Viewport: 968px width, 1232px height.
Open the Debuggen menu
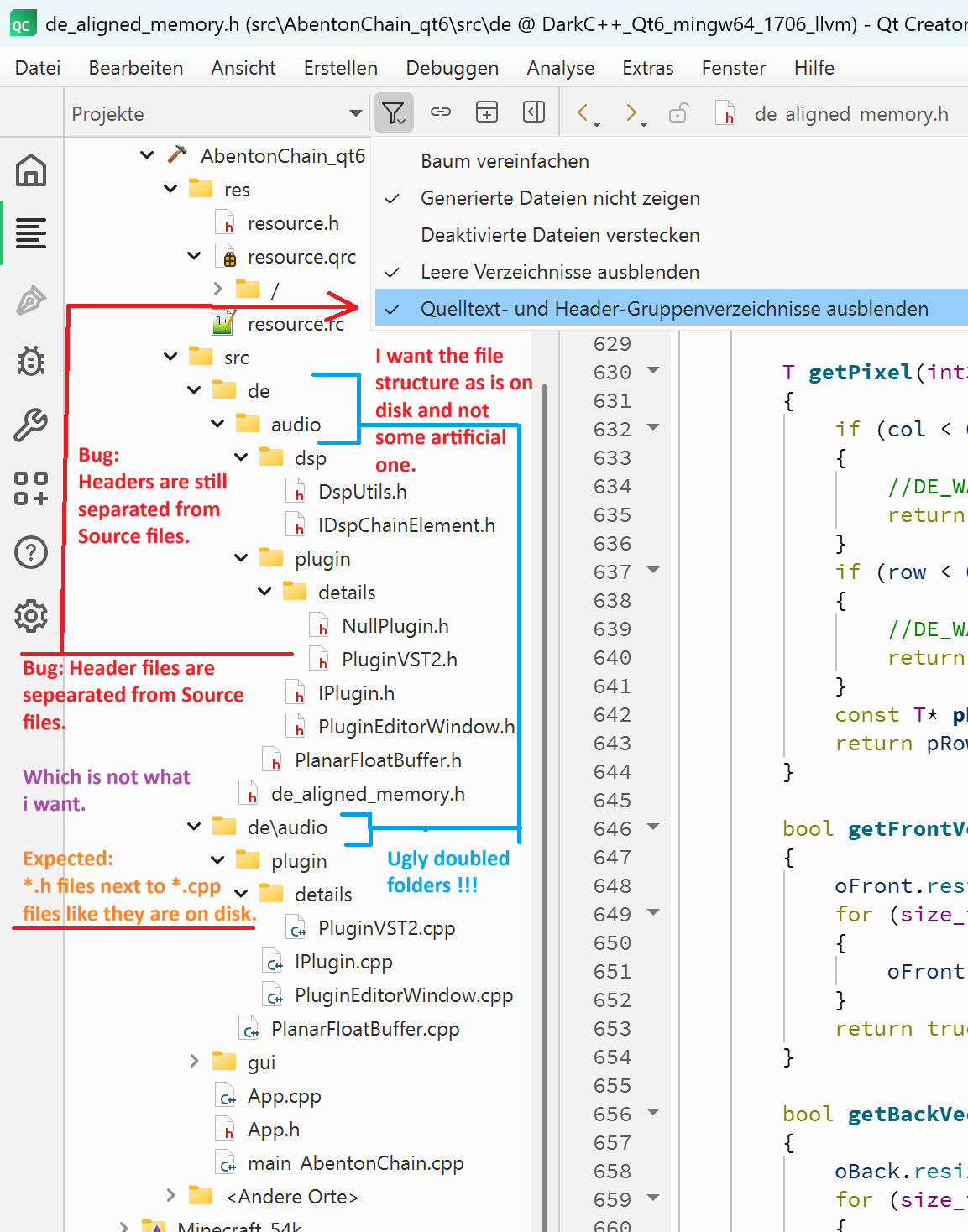pos(452,68)
